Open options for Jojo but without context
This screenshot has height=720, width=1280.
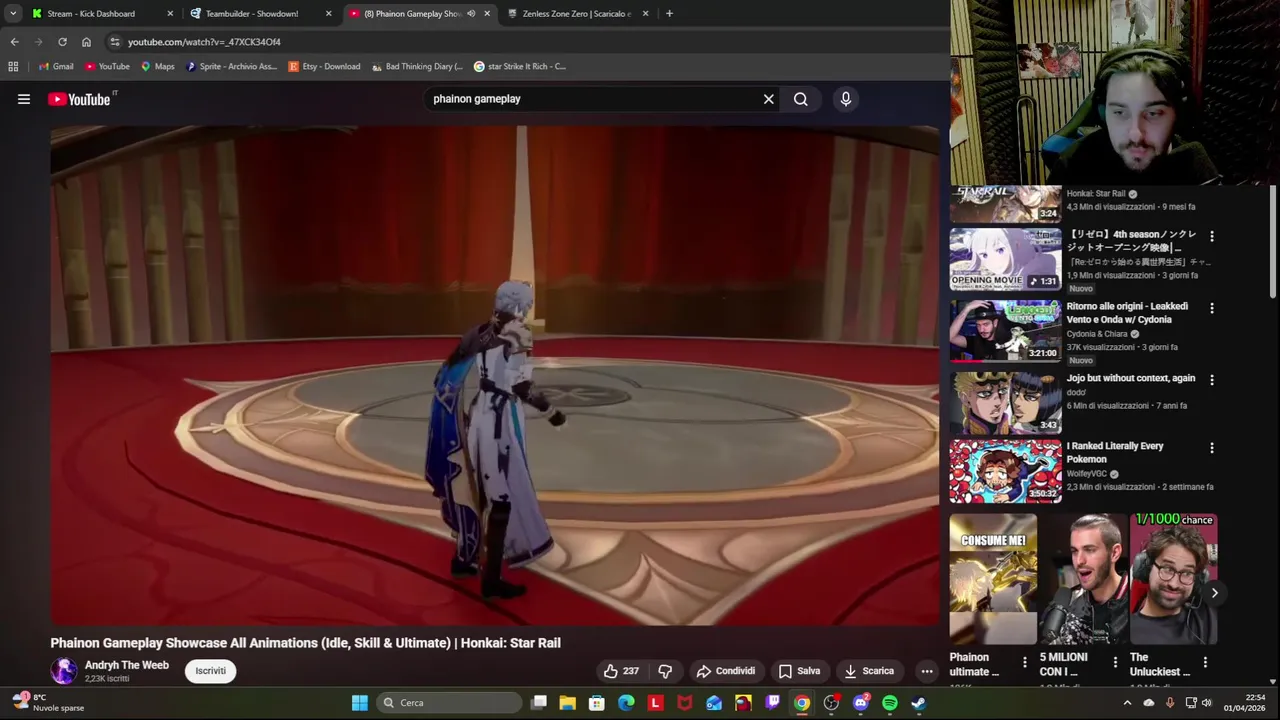point(1212,380)
